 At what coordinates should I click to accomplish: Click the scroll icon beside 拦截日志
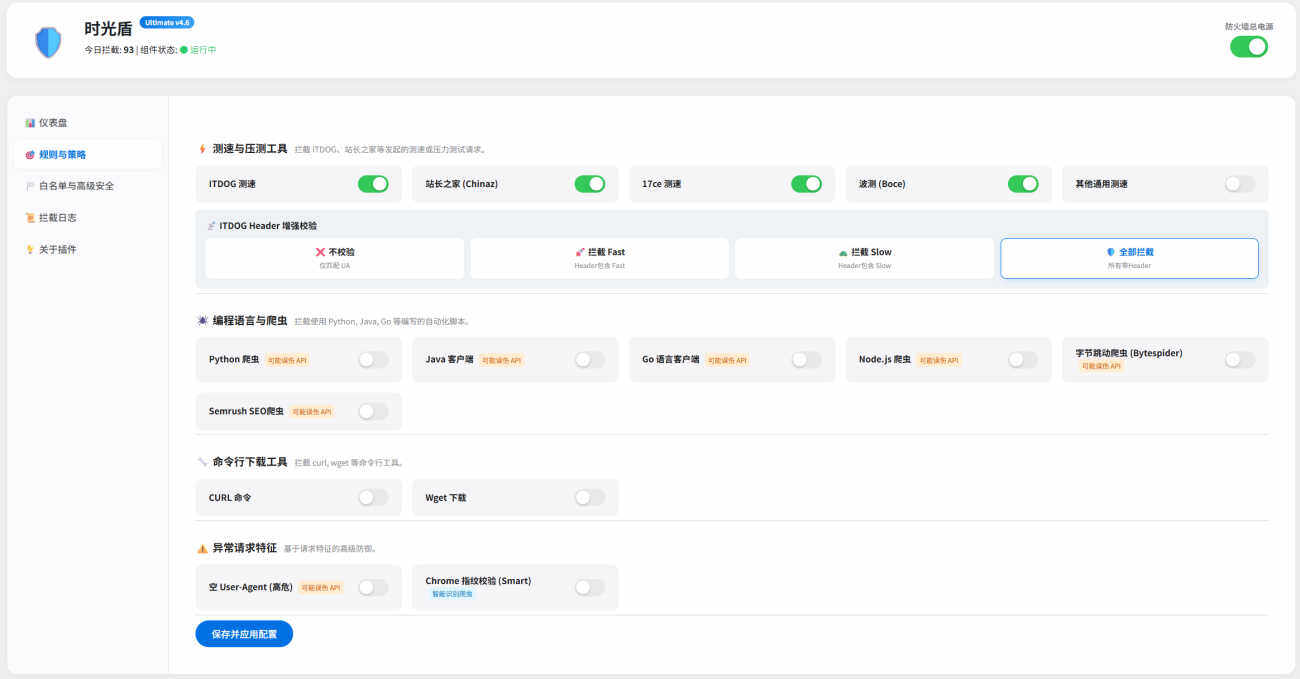[30, 218]
